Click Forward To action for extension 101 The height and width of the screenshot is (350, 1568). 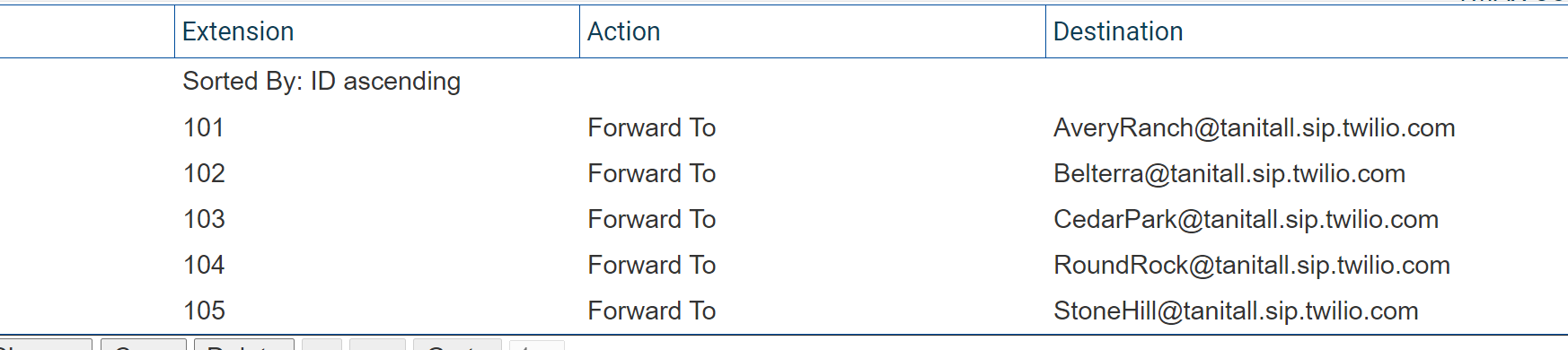point(651,127)
